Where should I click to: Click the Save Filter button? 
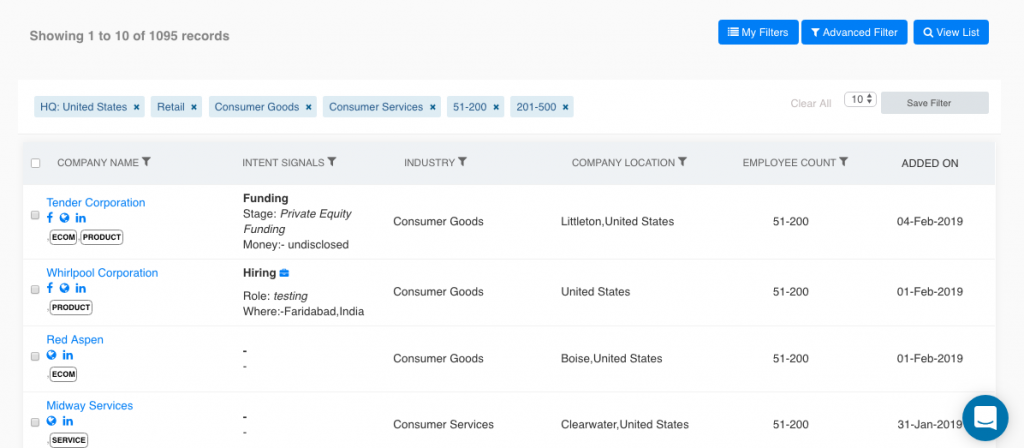(935, 103)
